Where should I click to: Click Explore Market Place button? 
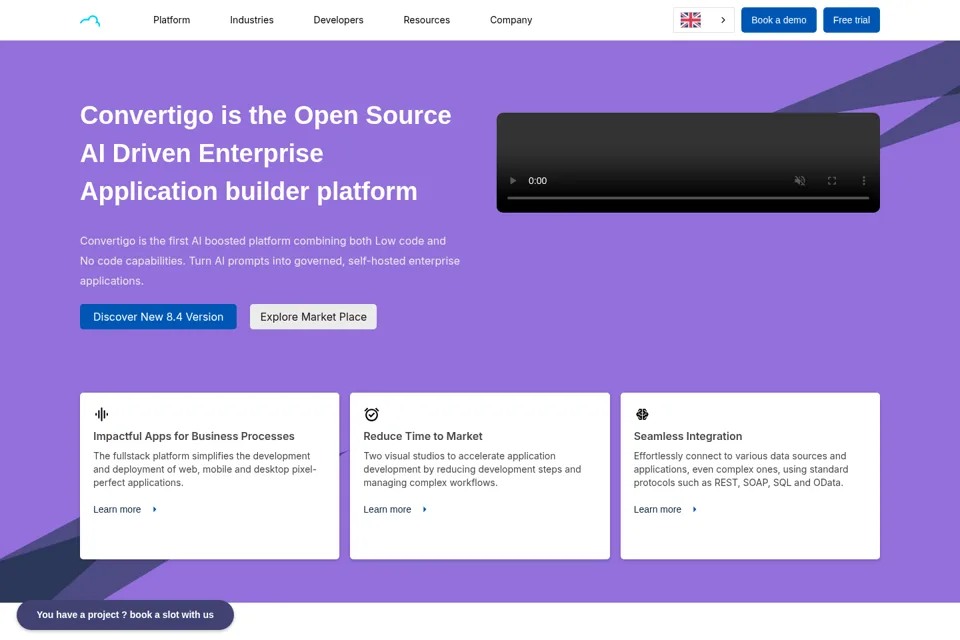coord(313,317)
